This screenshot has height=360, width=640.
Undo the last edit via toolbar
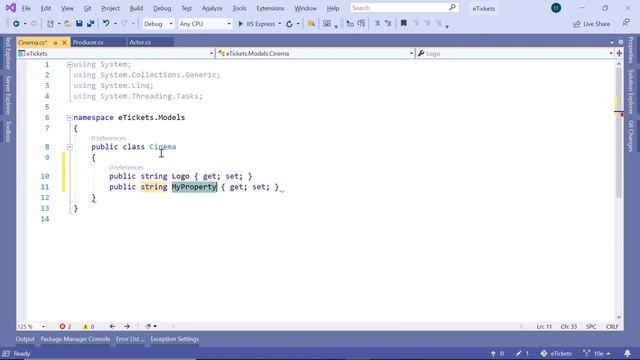pyautogui.click(x=106, y=24)
